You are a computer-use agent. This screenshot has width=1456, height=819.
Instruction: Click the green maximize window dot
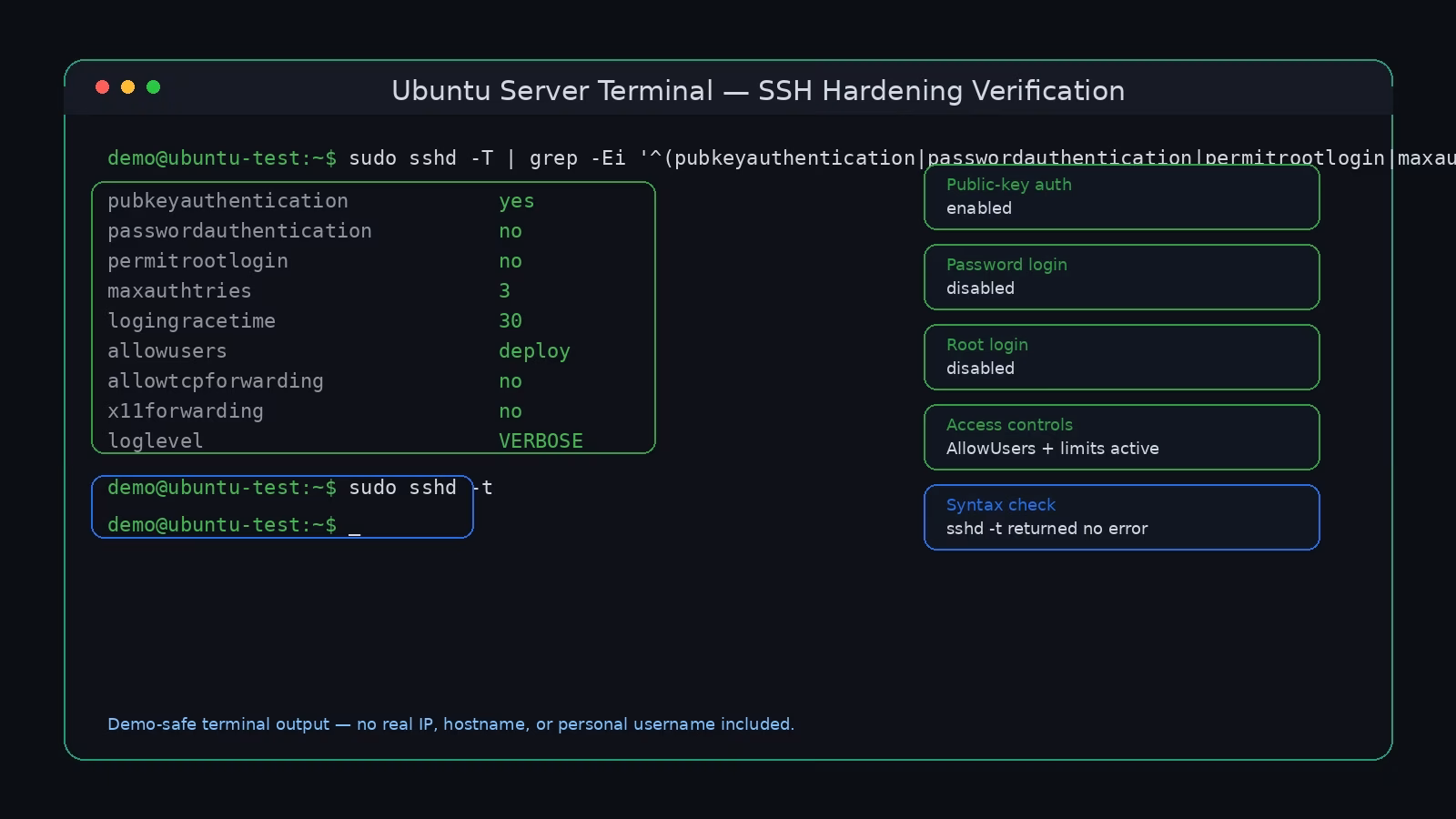point(153,87)
